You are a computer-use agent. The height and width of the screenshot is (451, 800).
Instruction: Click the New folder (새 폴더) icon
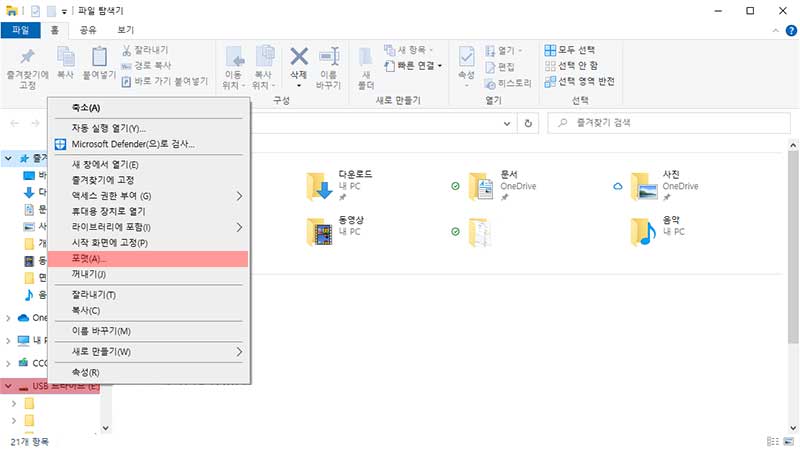click(366, 57)
